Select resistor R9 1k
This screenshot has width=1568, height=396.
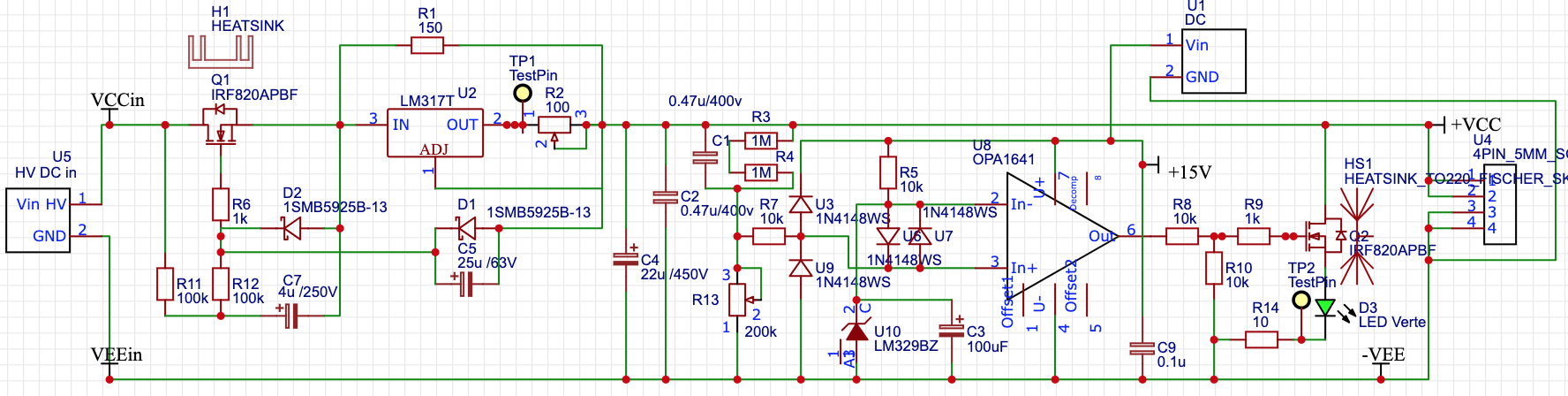(1254, 236)
